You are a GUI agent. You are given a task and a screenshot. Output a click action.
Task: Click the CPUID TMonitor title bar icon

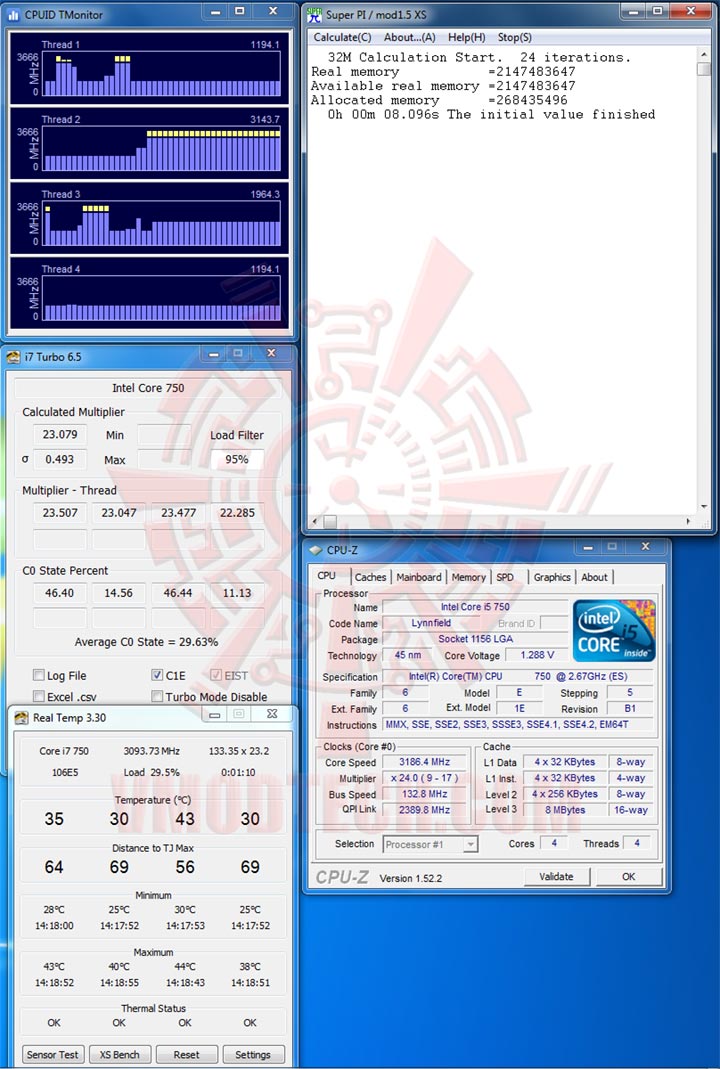pos(14,14)
